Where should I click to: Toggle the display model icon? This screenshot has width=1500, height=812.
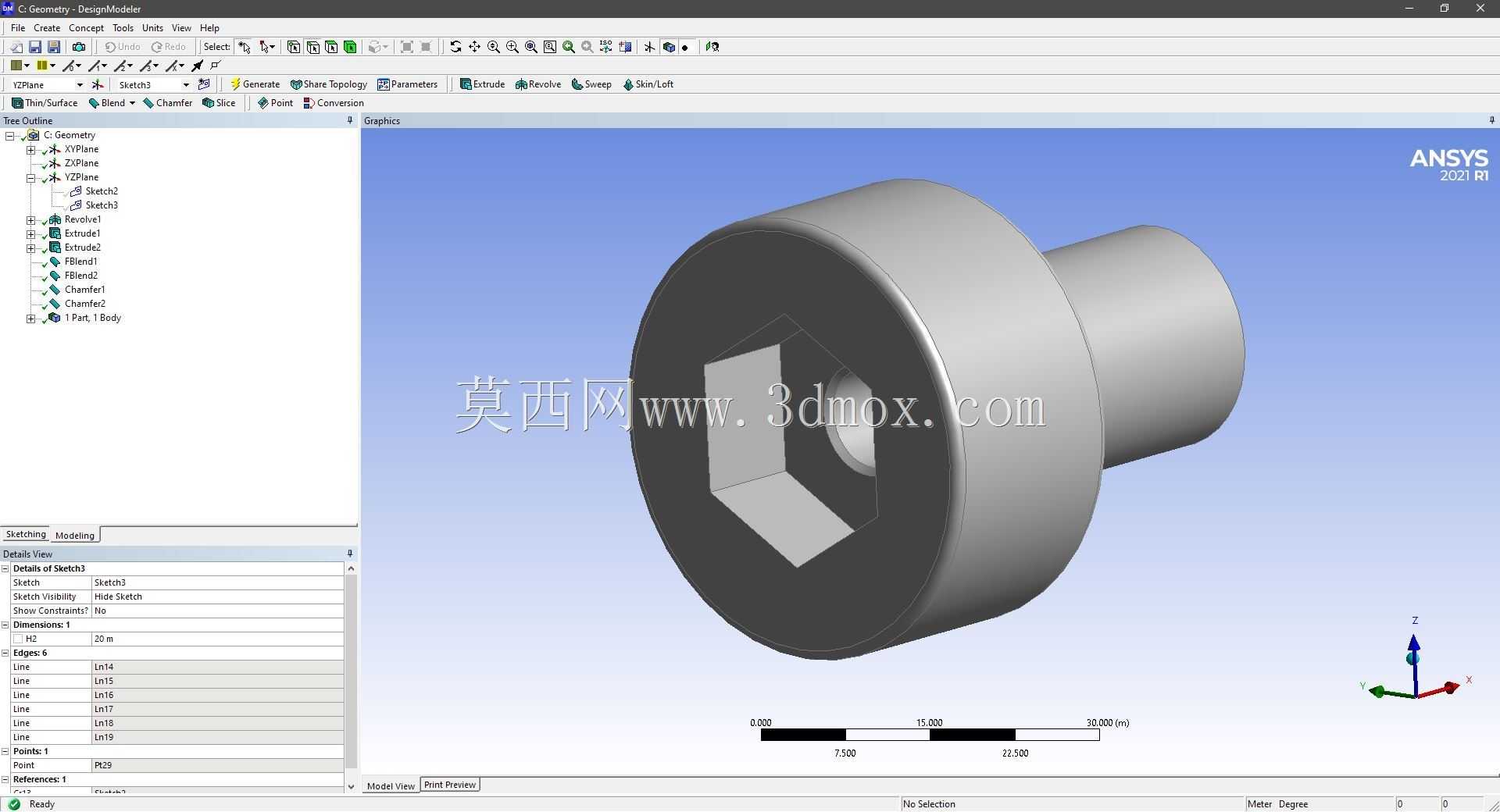pyautogui.click(x=669, y=47)
